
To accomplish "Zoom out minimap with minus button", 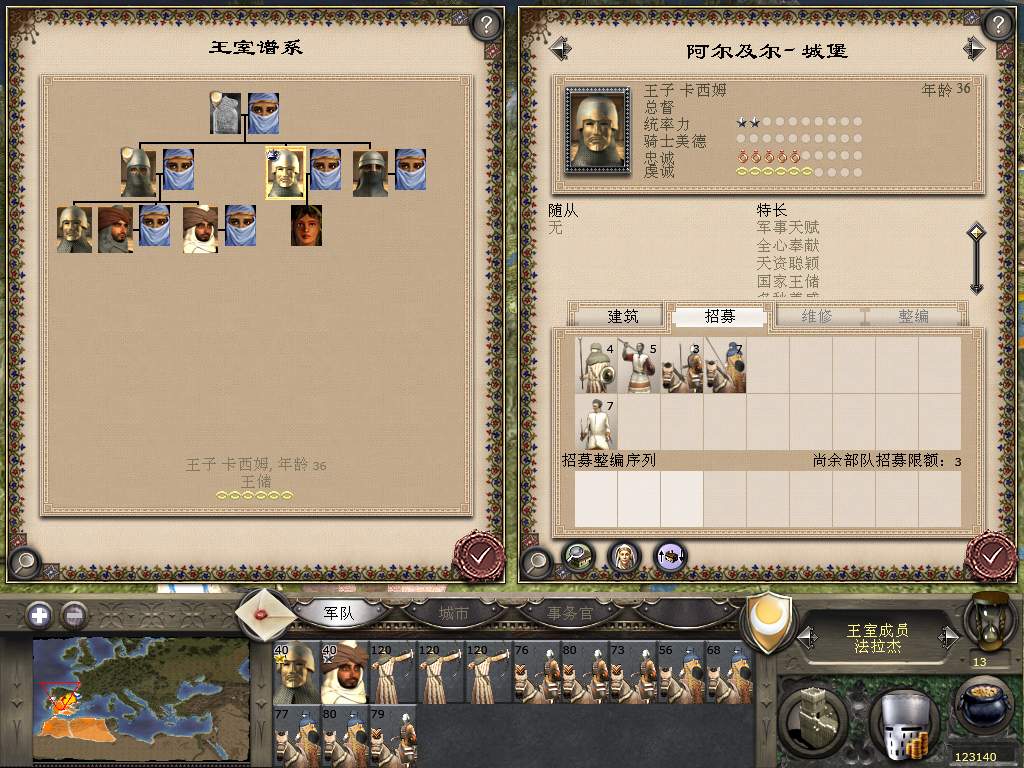I will [x=74, y=615].
